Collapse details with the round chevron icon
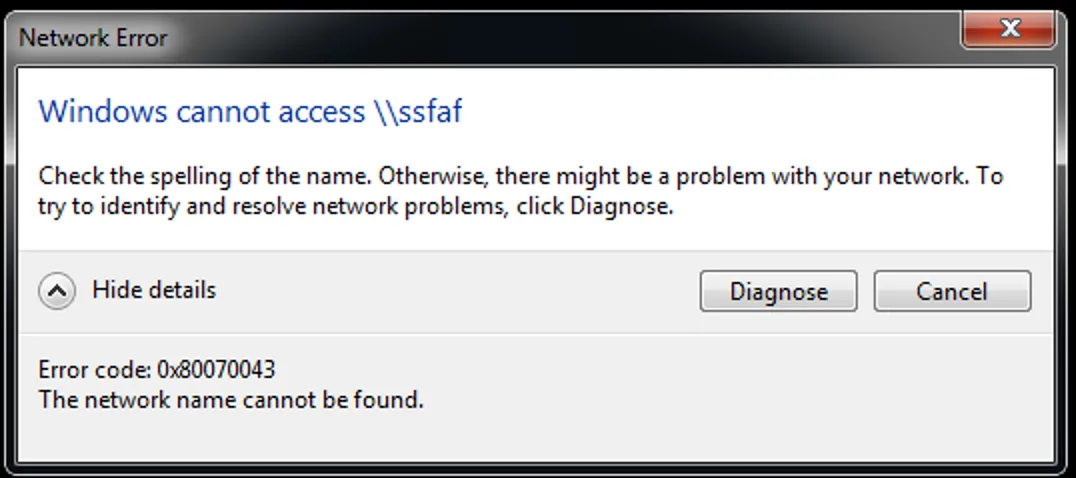Viewport: 1076px width, 478px height. click(x=57, y=291)
